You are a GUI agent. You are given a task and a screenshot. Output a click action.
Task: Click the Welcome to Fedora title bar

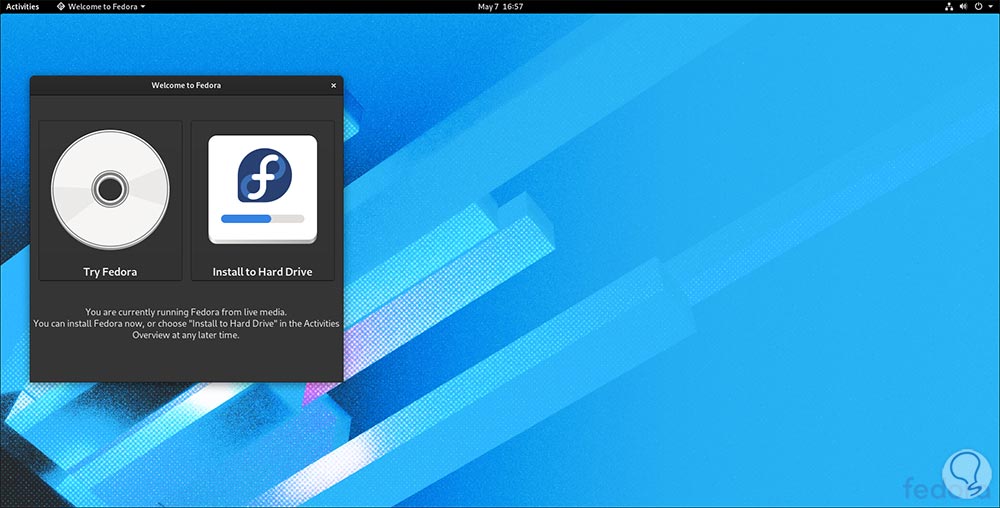(186, 85)
